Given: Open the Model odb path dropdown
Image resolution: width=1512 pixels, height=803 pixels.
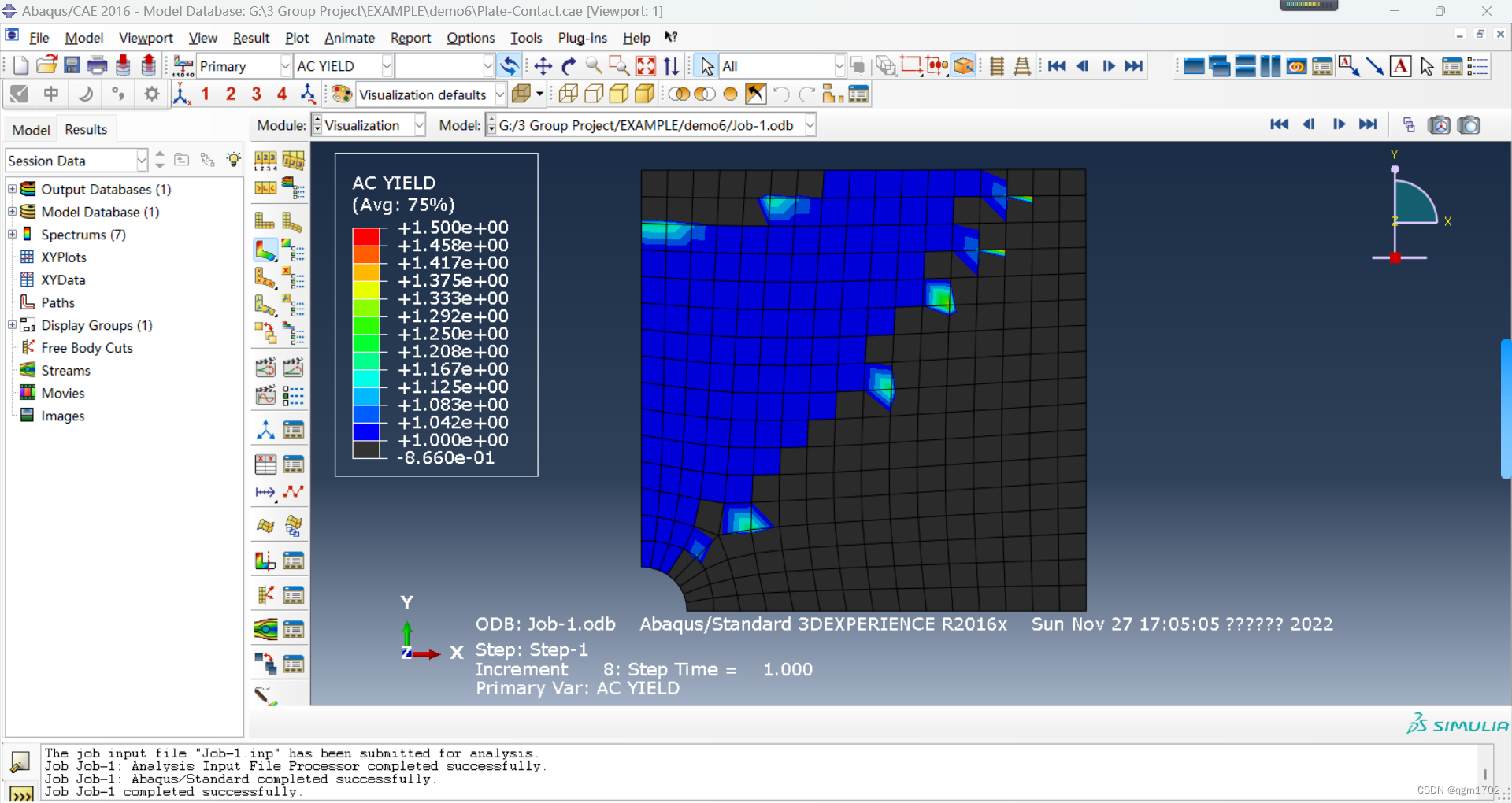Looking at the screenshot, I should 810,125.
